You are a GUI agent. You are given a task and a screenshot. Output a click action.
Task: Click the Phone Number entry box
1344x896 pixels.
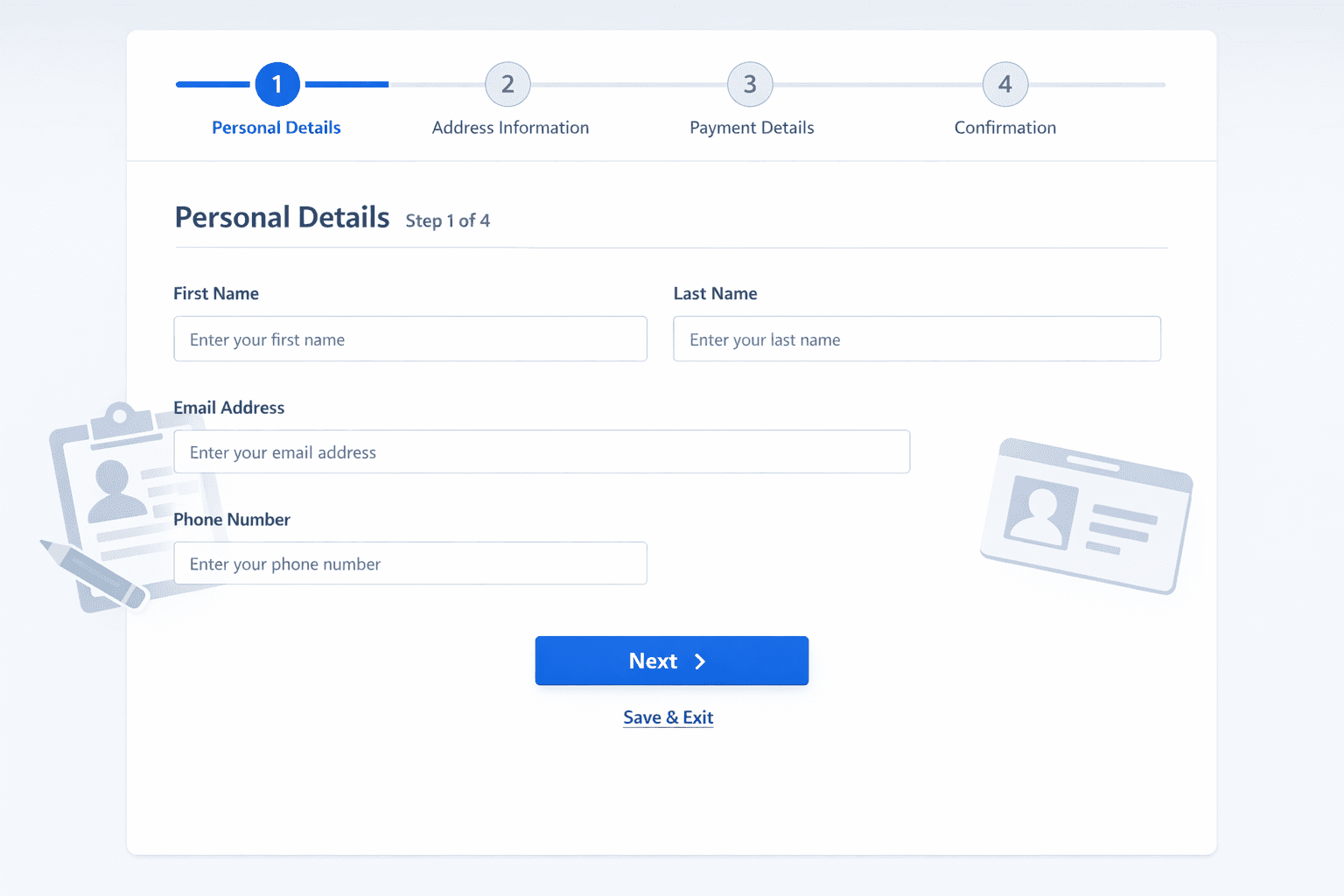409,563
